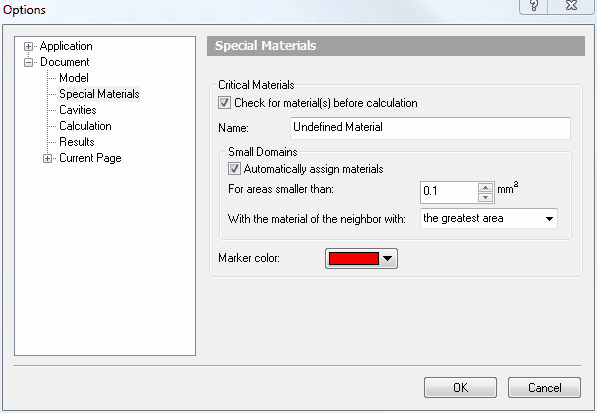Expand the Application tree node
Viewport: 597px width, 413px height.
[28, 46]
